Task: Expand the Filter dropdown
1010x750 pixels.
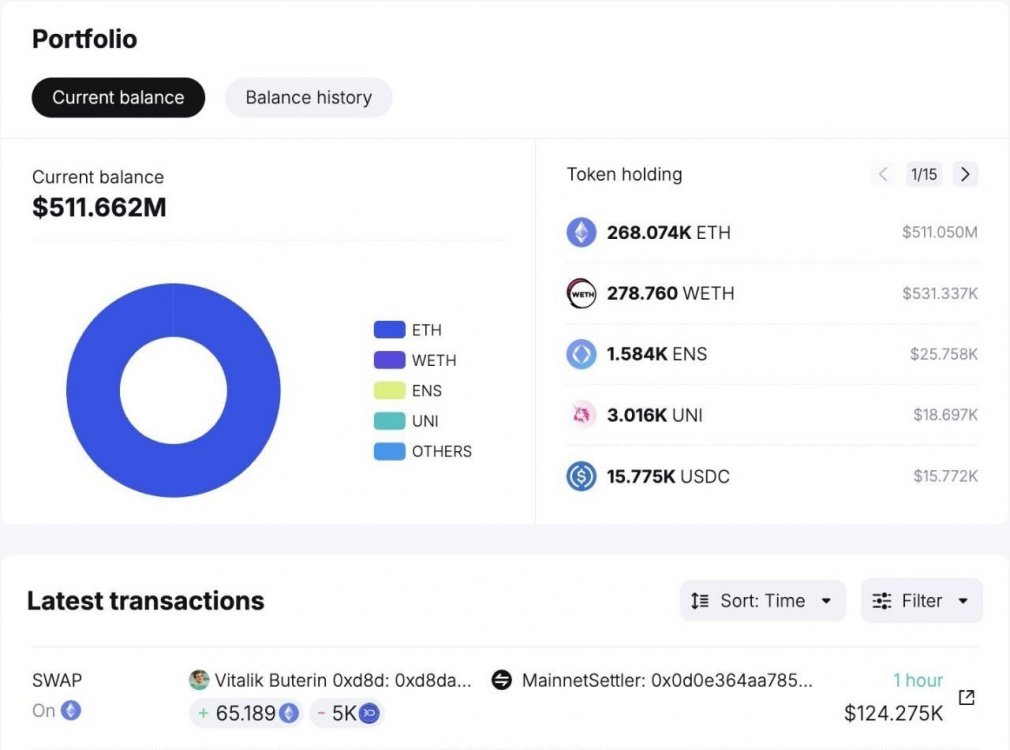Action: tap(921, 601)
